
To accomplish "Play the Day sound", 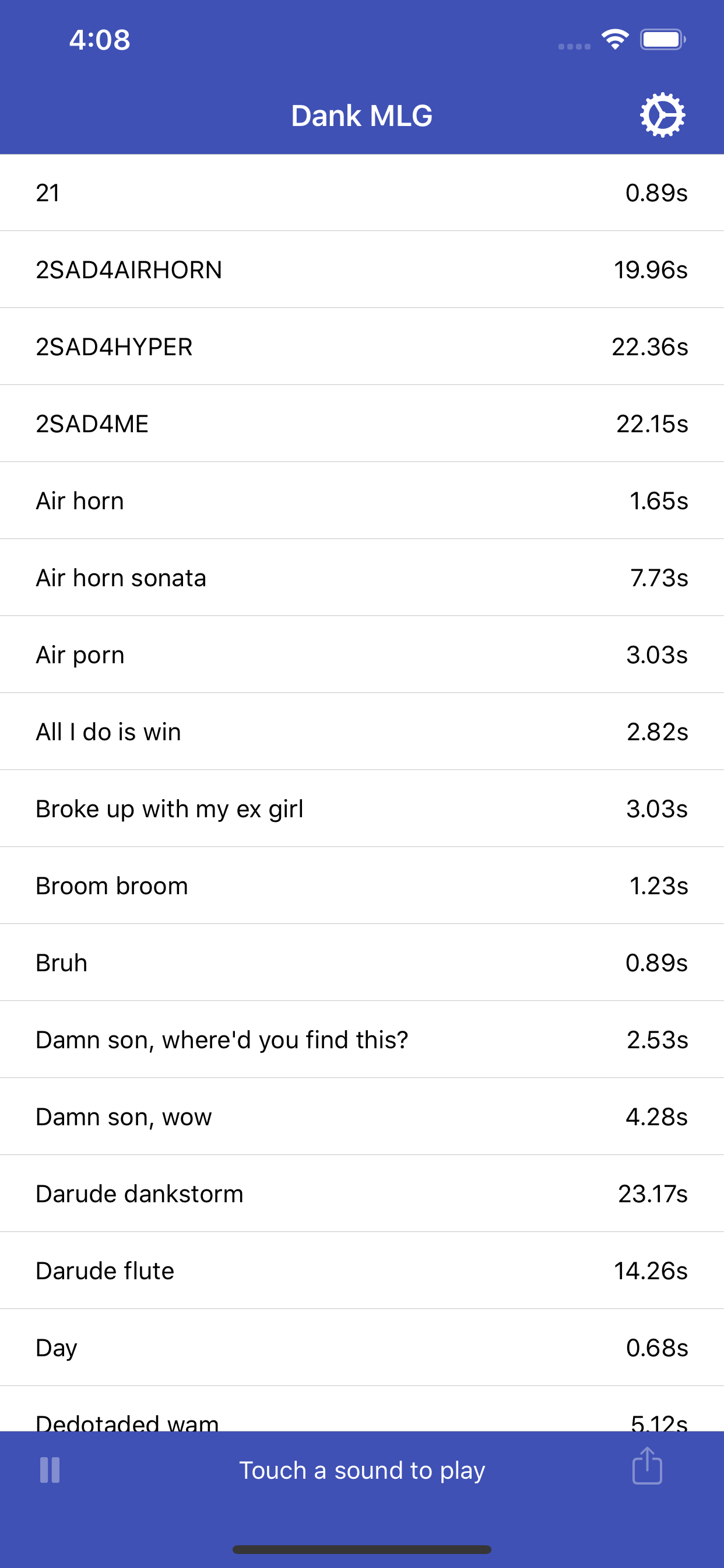I will 361,1347.
